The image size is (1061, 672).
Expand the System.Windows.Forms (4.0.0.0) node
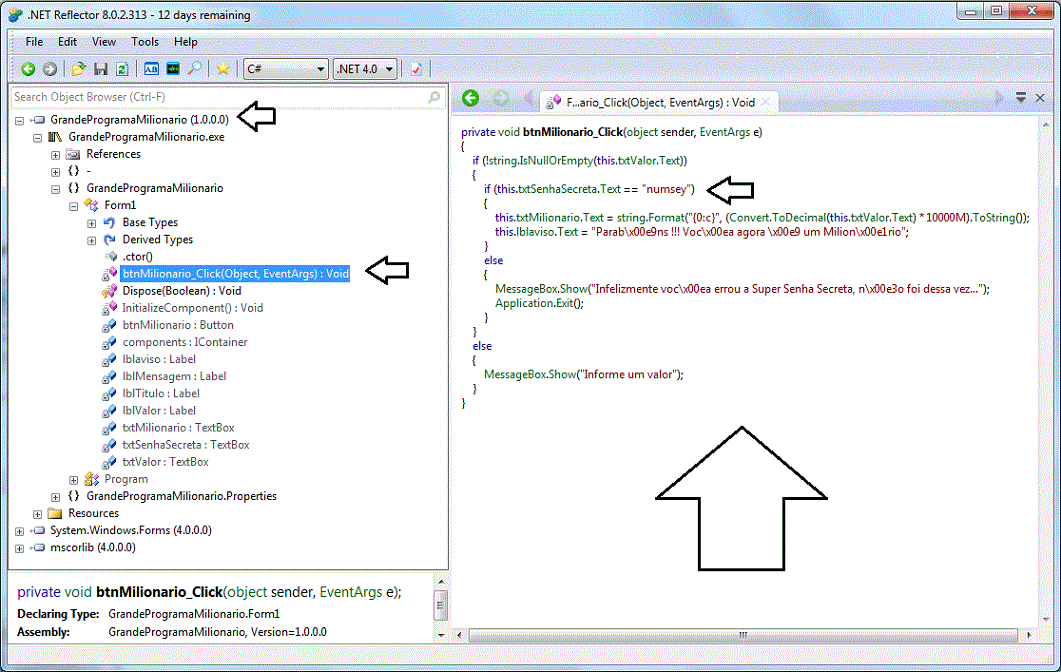(19, 531)
